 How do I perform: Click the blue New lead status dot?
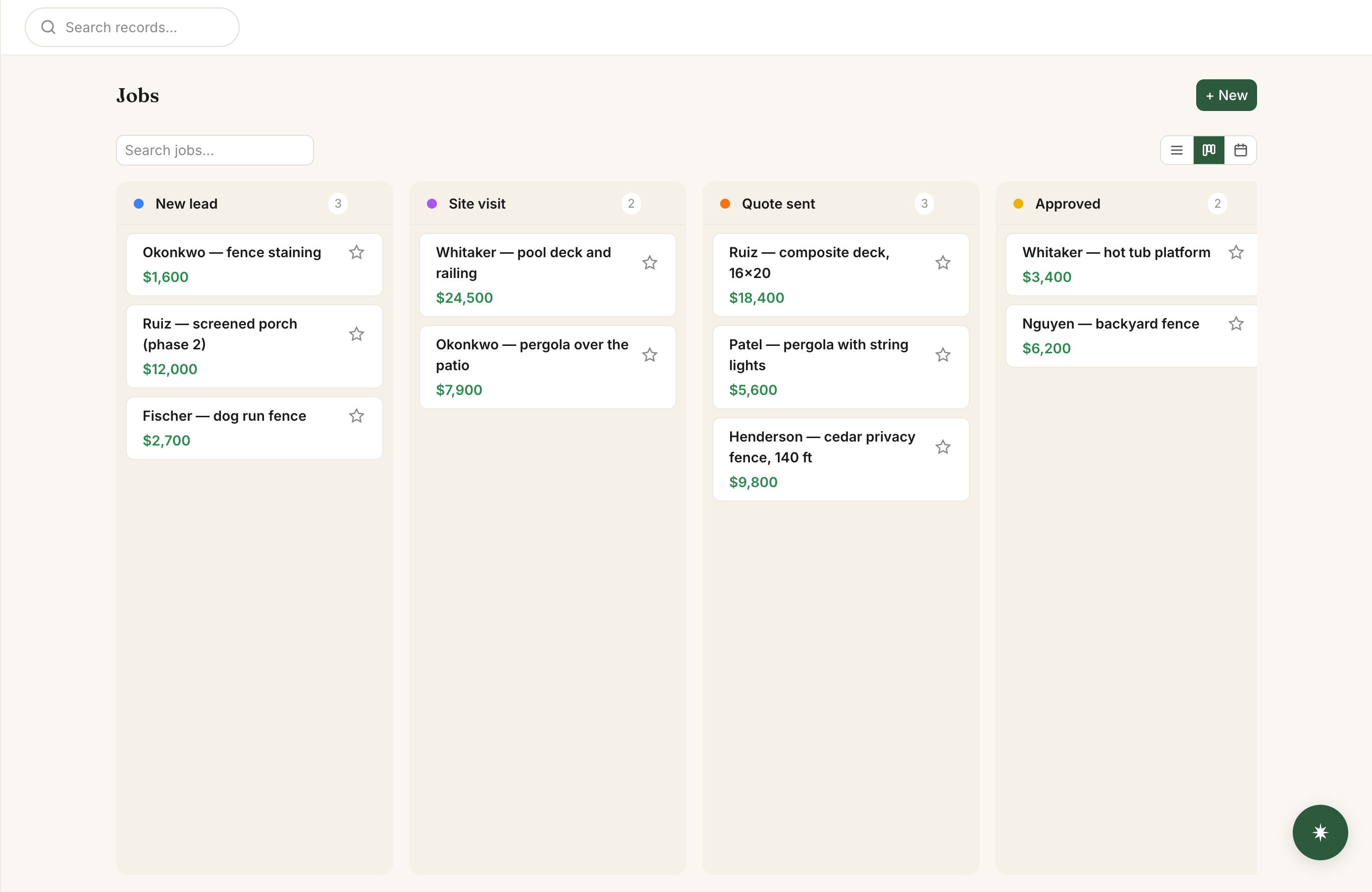[138, 204]
